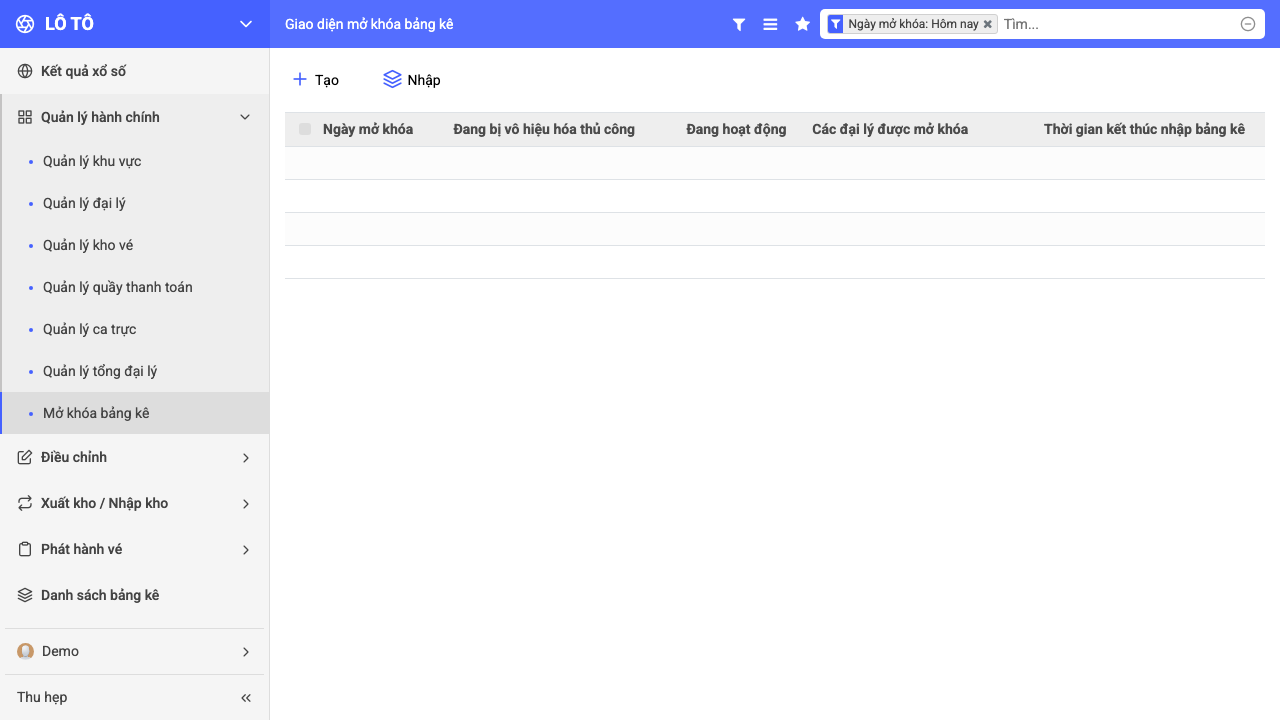Click the Nhập import button
Viewport: 1280px width, 720px height.
point(412,80)
